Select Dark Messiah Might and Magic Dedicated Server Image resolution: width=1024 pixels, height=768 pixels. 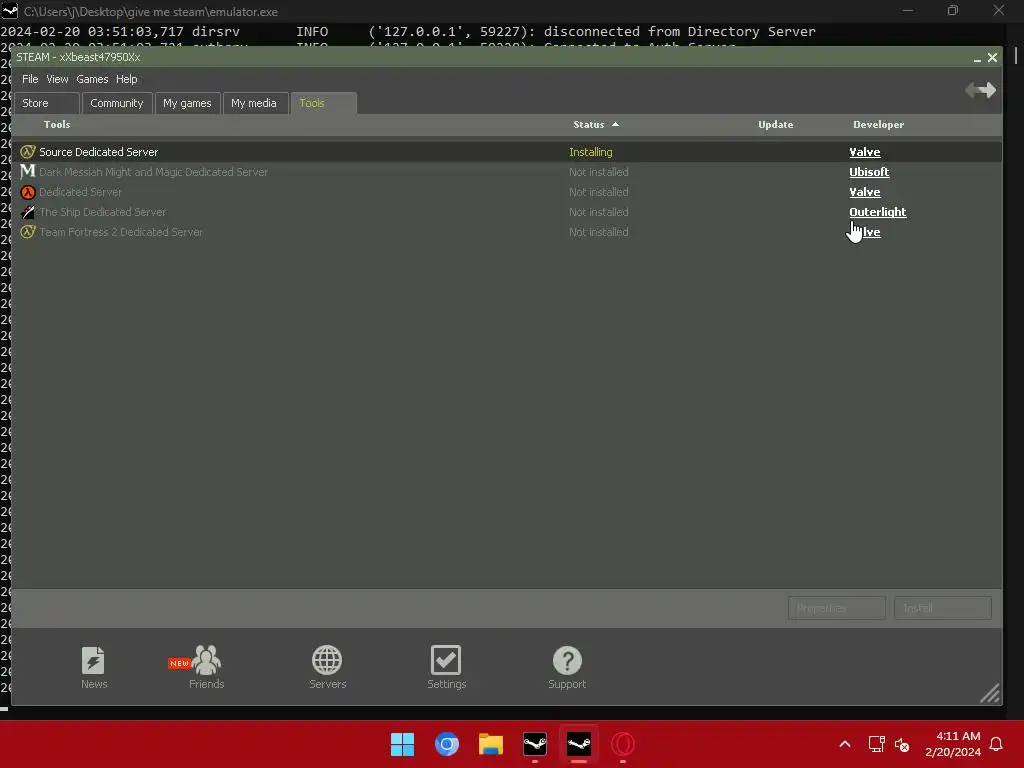507,172
